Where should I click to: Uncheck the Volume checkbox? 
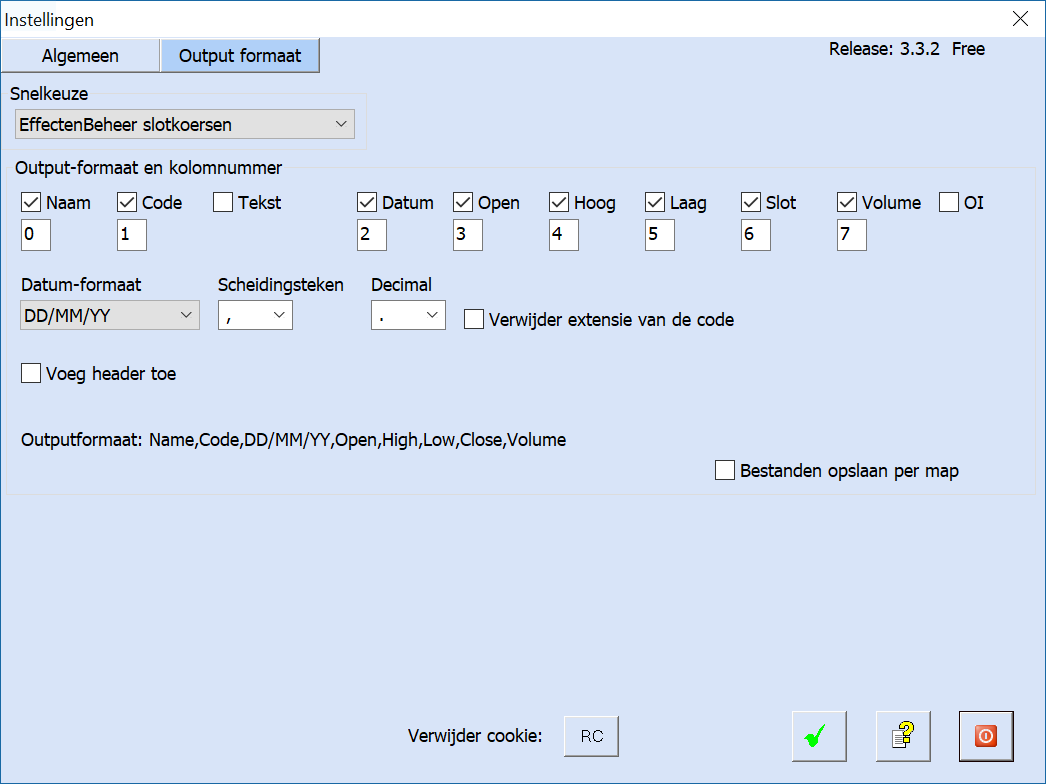(847, 203)
